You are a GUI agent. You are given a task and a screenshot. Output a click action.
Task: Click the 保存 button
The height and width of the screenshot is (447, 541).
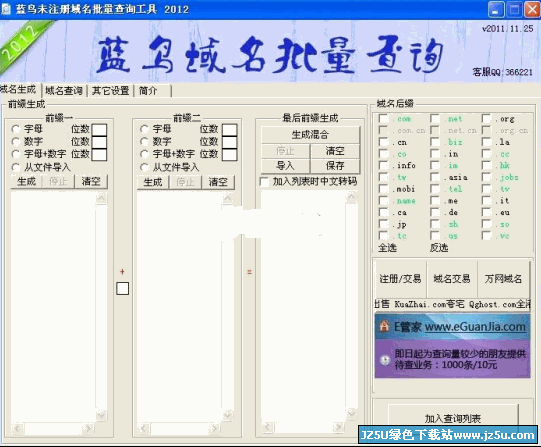335,166
